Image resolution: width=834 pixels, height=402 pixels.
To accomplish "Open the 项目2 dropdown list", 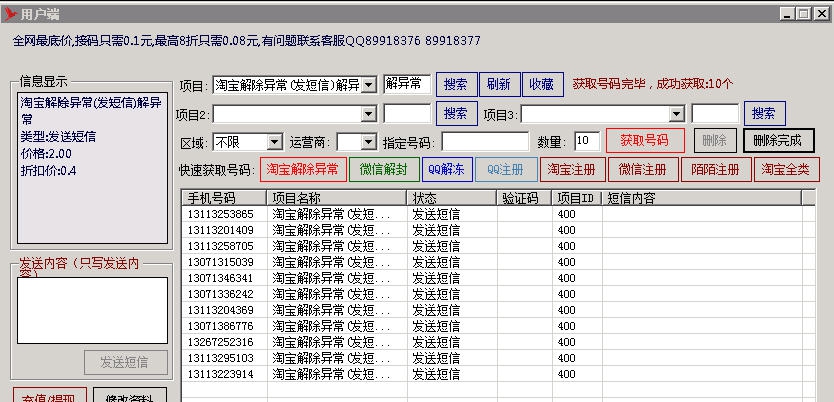I will [x=369, y=114].
